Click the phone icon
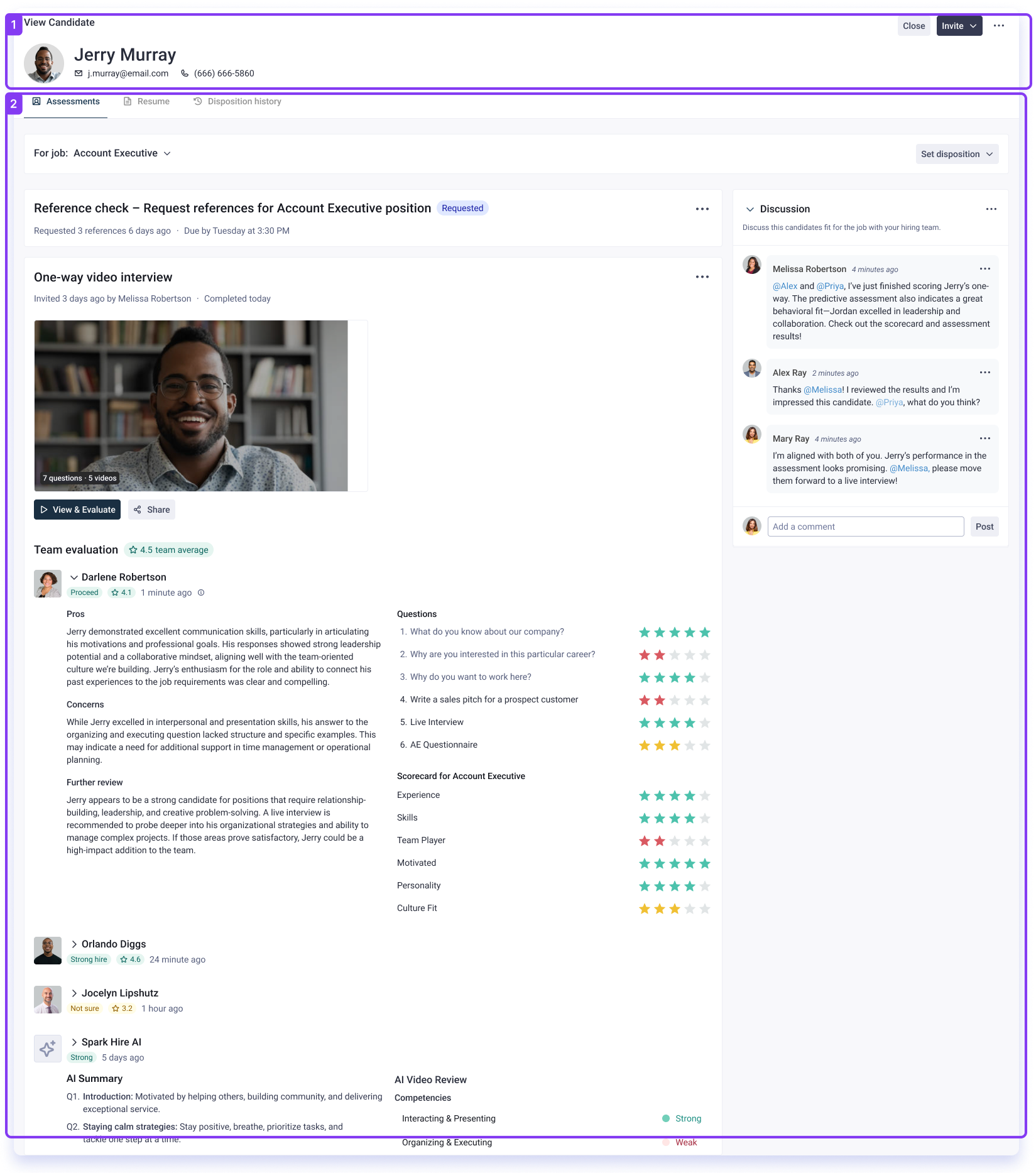Viewport: 1036px width, 1173px height. (185, 74)
